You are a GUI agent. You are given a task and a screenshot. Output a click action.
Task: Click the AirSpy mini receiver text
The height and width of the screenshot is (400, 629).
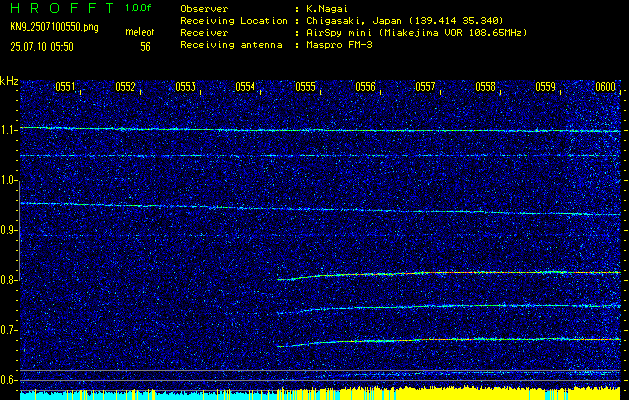(x=416, y=32)
